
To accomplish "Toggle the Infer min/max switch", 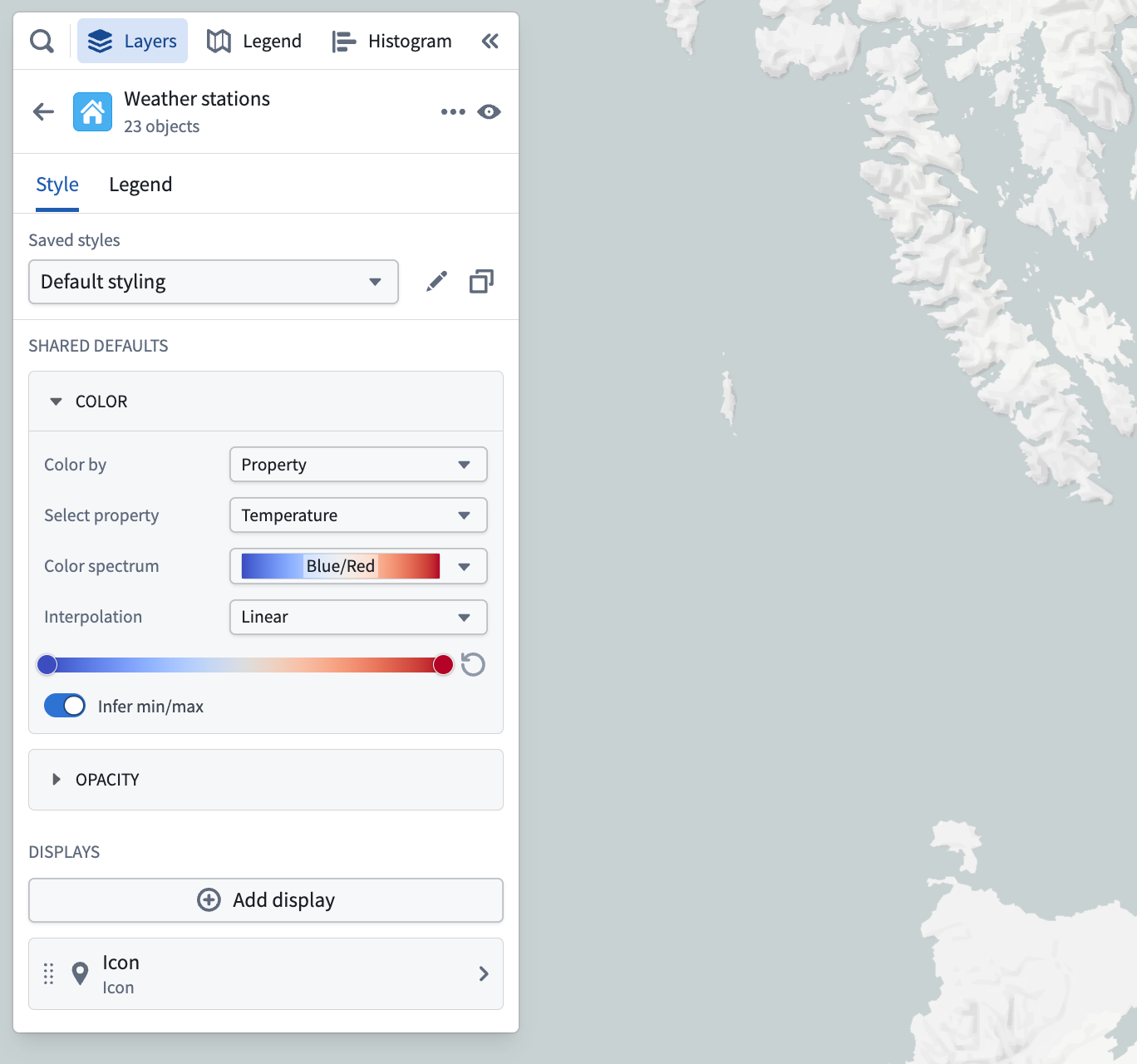I will 65,706.
